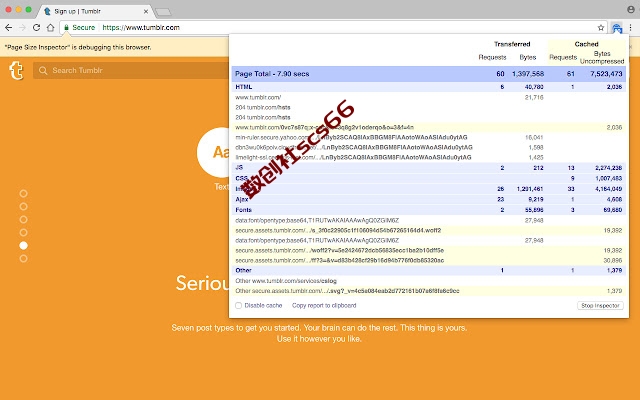This screenshot has height=400, width=640.
Task: Enable the Disable cache checkbox
Action: pyautogui.click(x=239, y=305)
